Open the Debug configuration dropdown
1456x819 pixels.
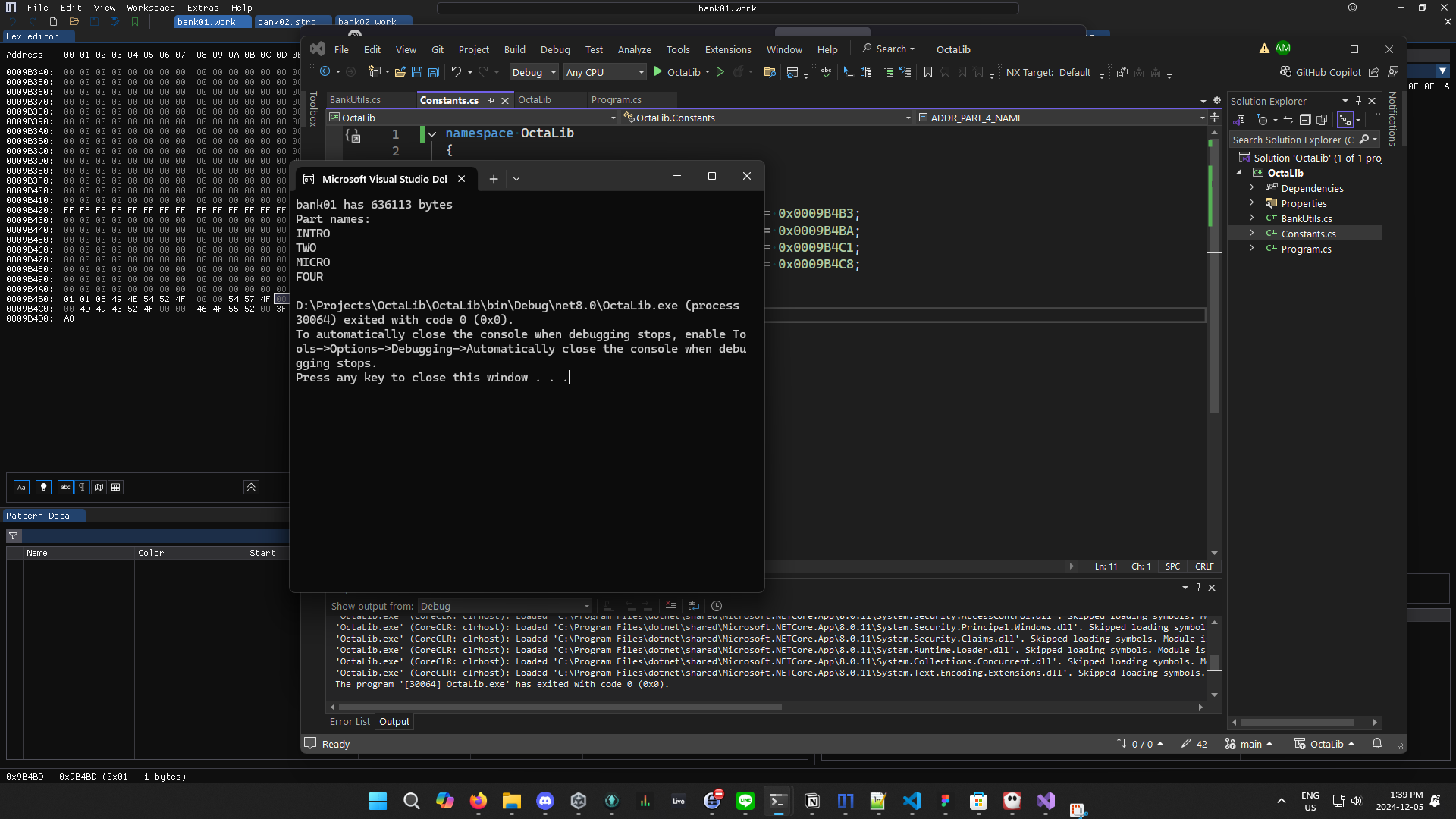click(534, 72)
